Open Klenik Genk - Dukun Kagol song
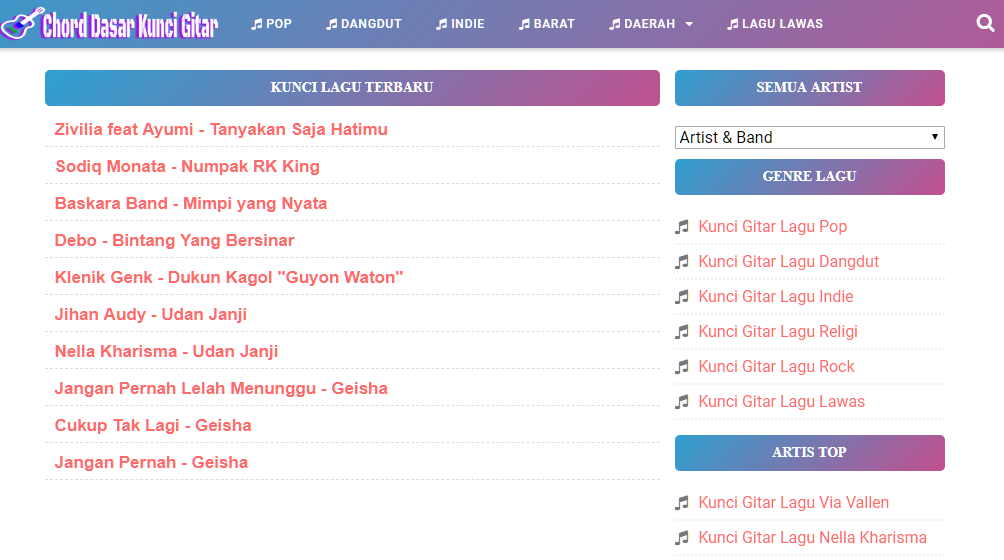This screenshot has width=1004, height=560. pos(229,278)
